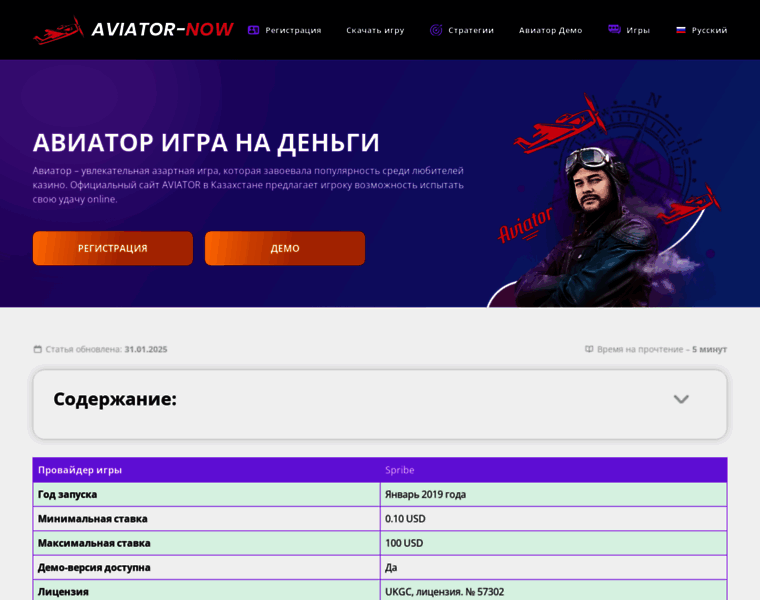Open the Игры menu item
The width and height of the screenshot is (760, 600).
(x=638, y=30)
